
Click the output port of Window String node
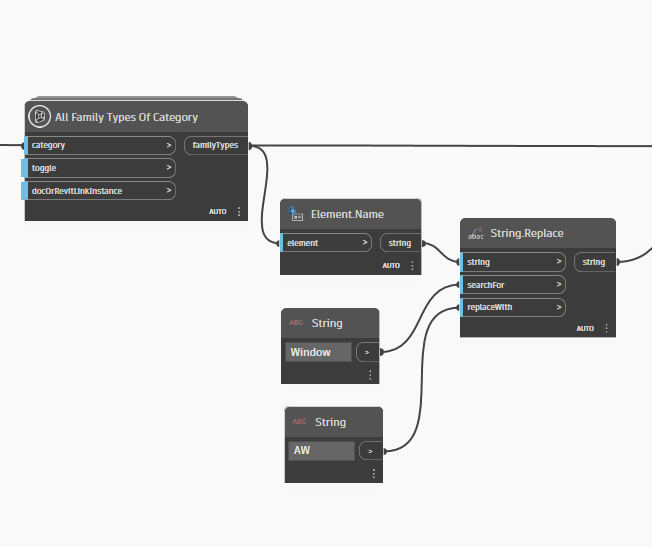pos(368,352)
